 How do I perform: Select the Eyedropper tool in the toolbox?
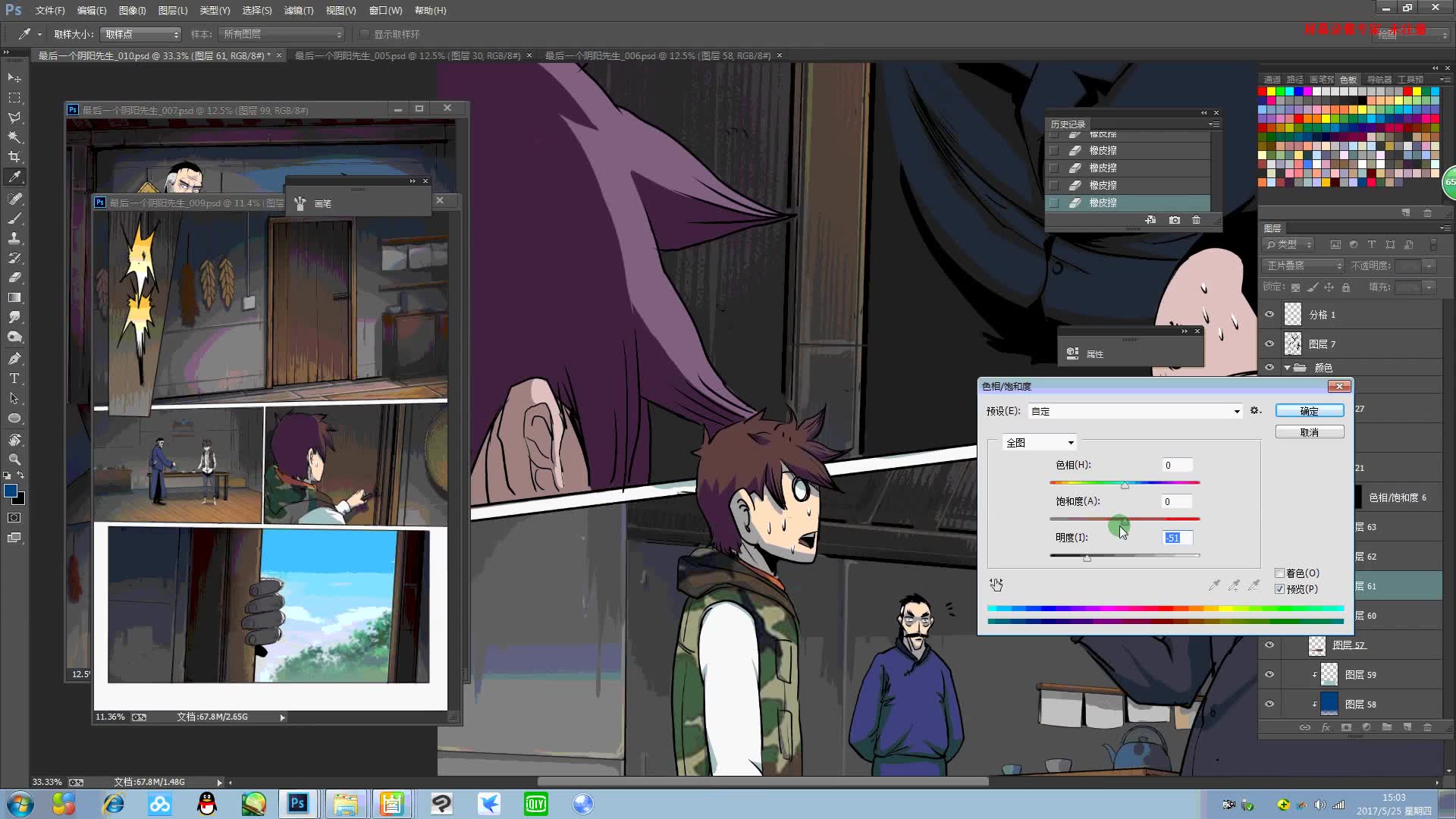tap(14, 177)
